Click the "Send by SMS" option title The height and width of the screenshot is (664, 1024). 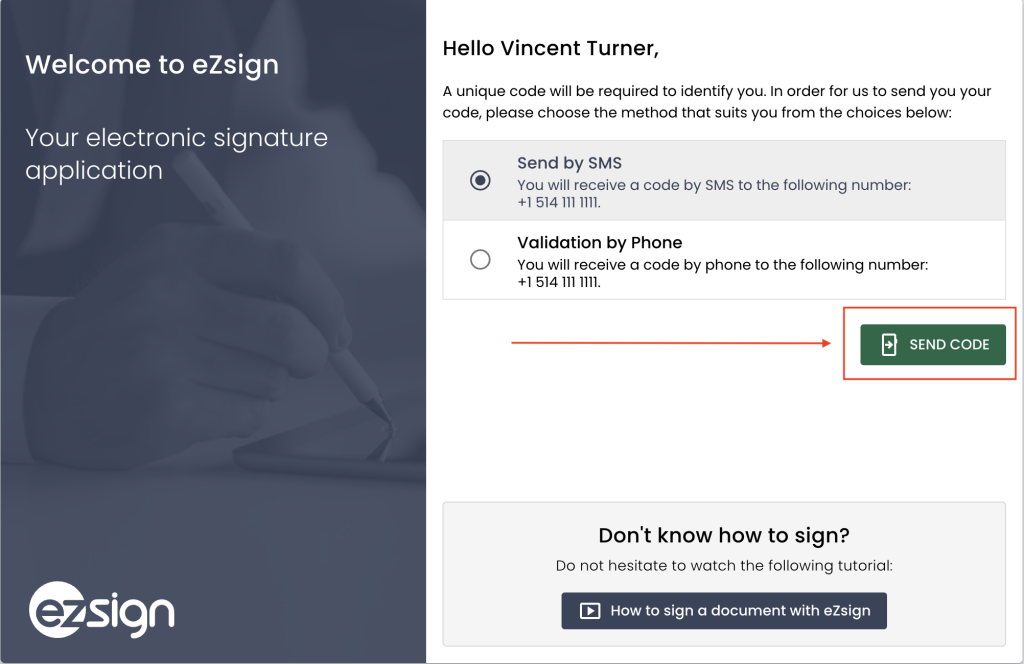pyautogui.click(x=569, y=163)
